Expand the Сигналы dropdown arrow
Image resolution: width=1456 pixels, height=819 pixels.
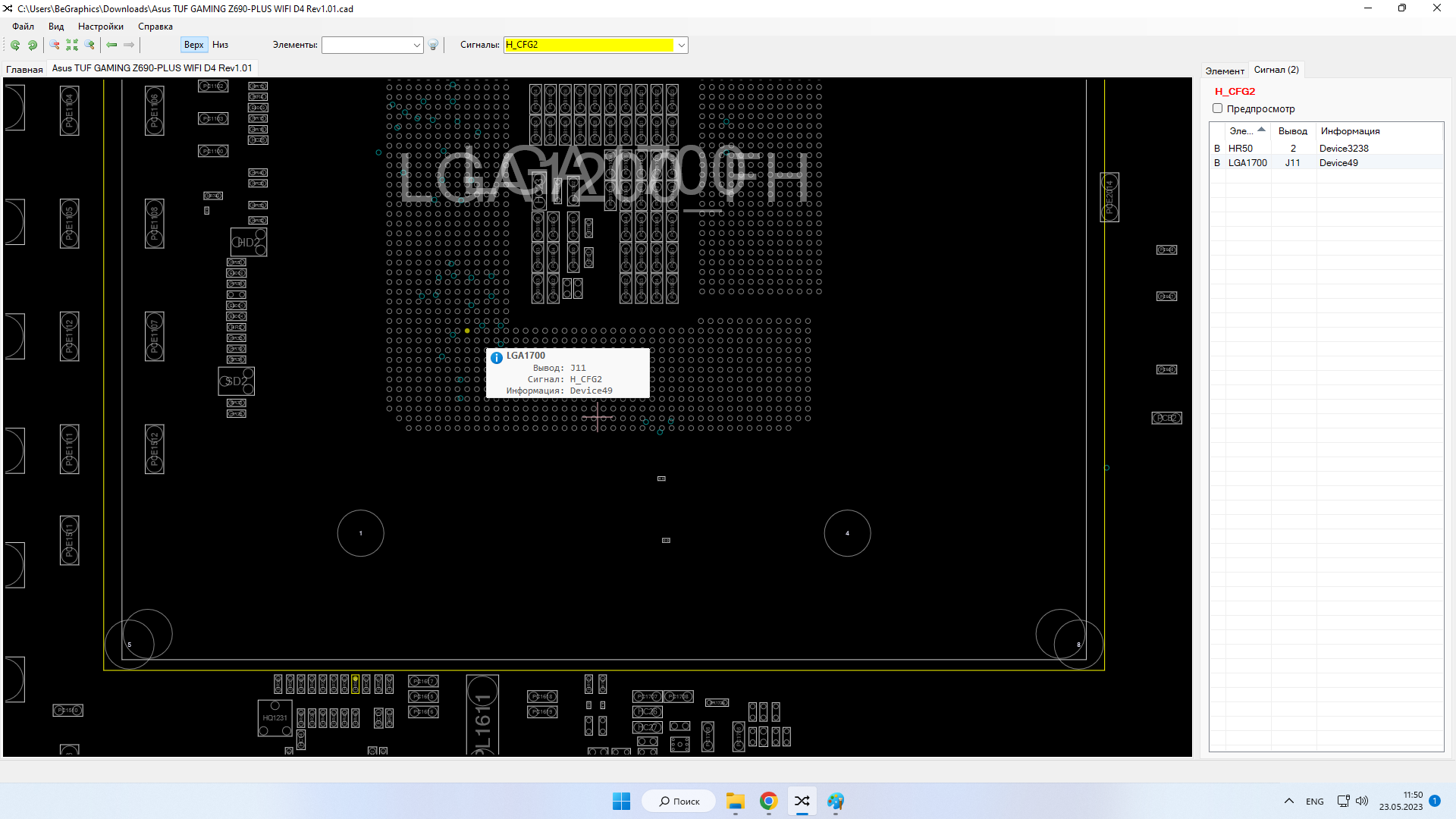(682, 45)
